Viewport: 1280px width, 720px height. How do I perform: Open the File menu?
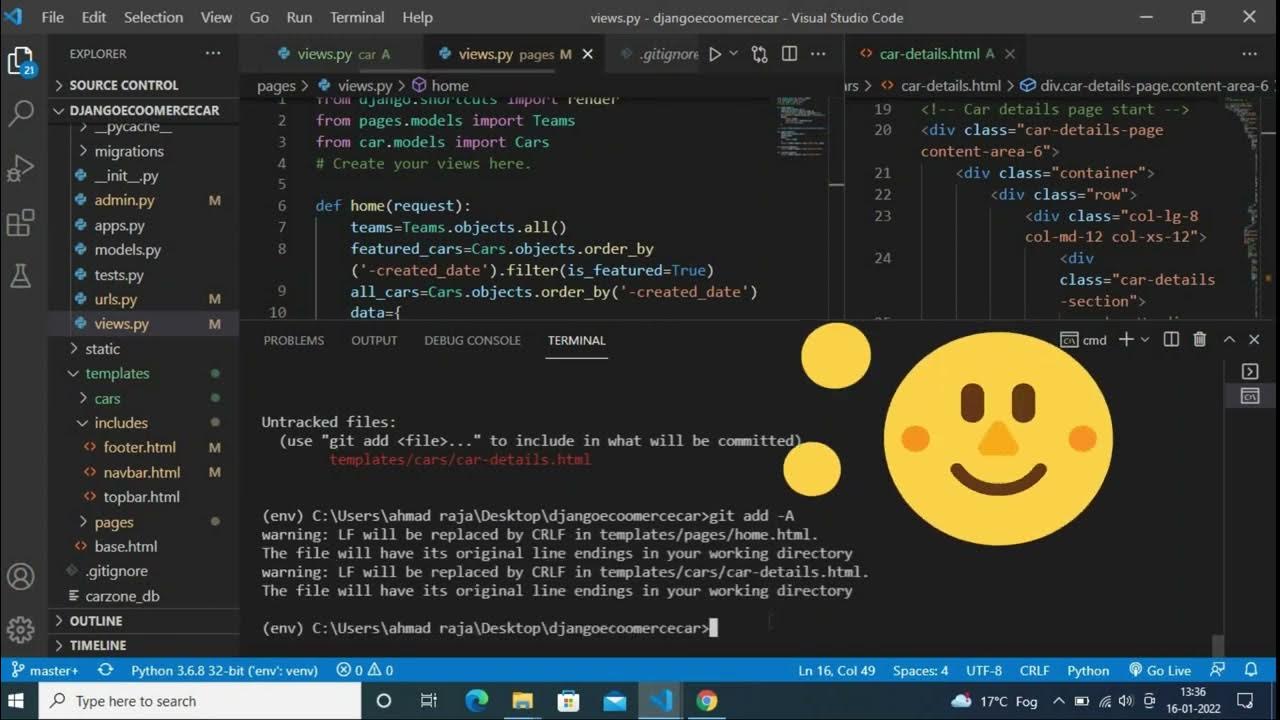[x=53, y=17]
